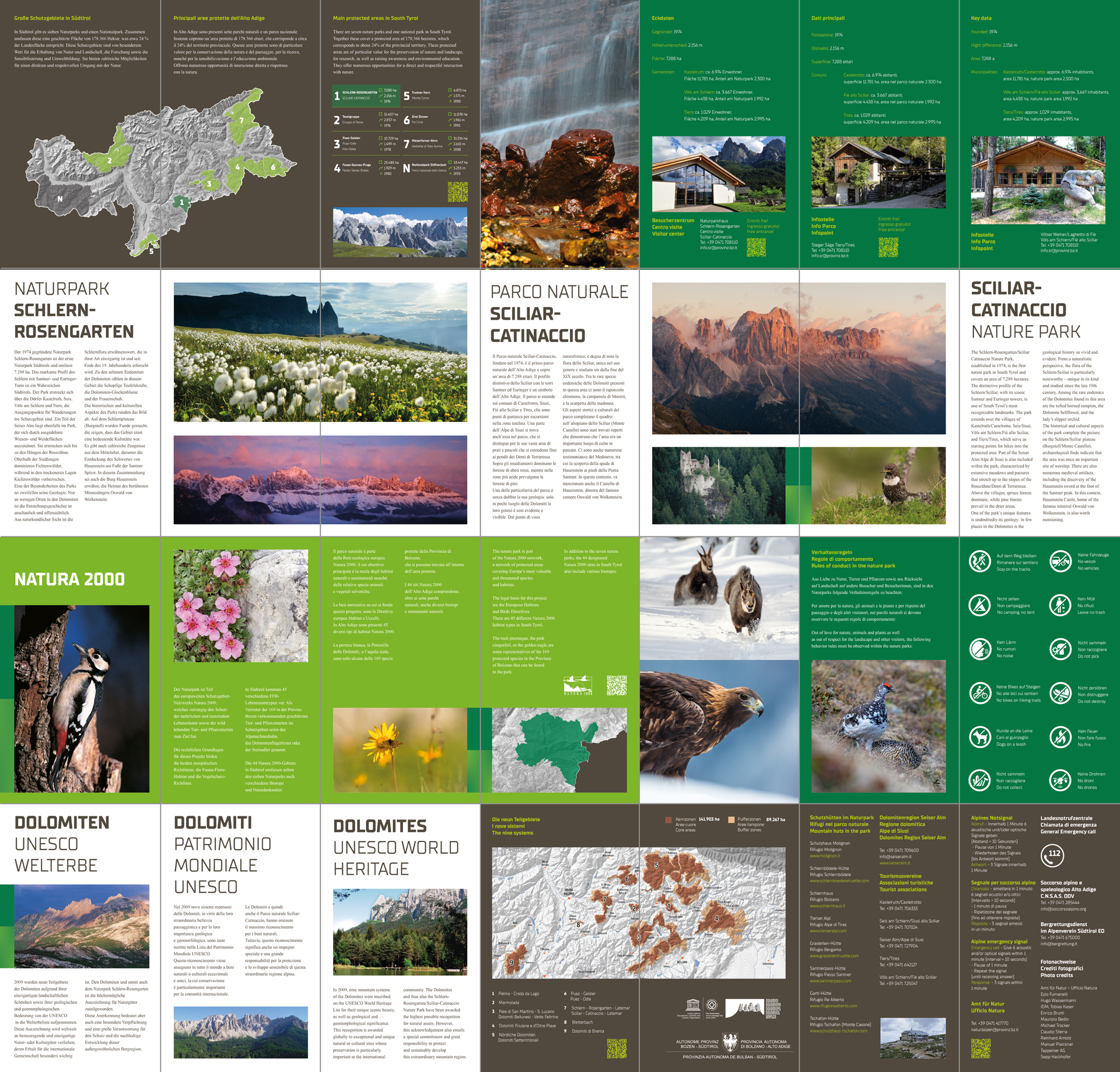Click the Pufferzonen buffer zones color swatch
Screen dimensions: 1120x1072
731,820
